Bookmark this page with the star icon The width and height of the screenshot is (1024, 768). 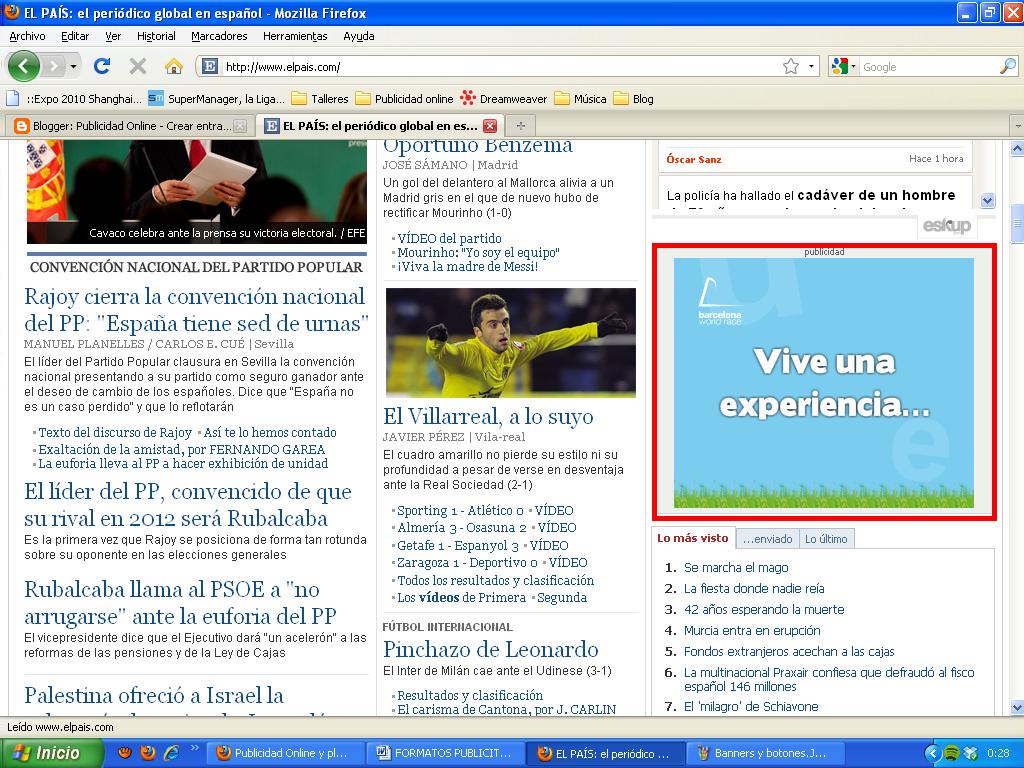point(790,66)
